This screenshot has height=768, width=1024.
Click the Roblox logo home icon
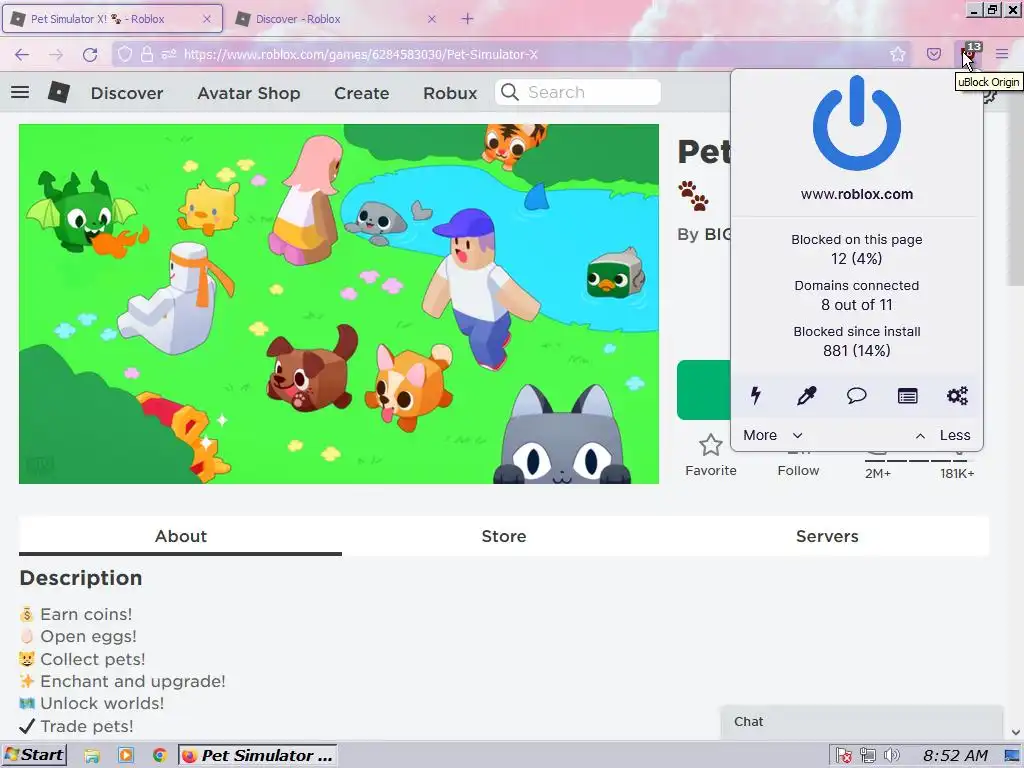[59, 92]
